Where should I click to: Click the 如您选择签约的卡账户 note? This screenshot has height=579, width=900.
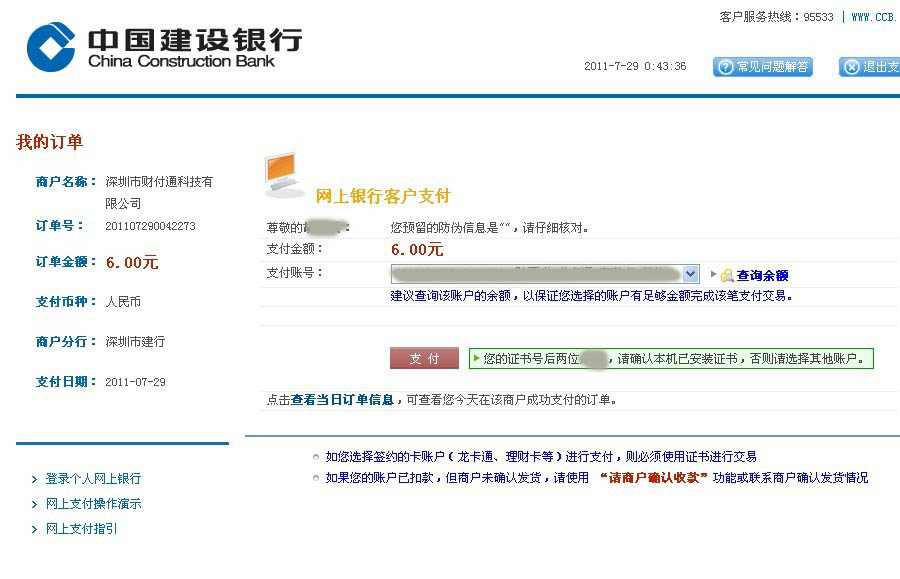[x=541, y=457]
